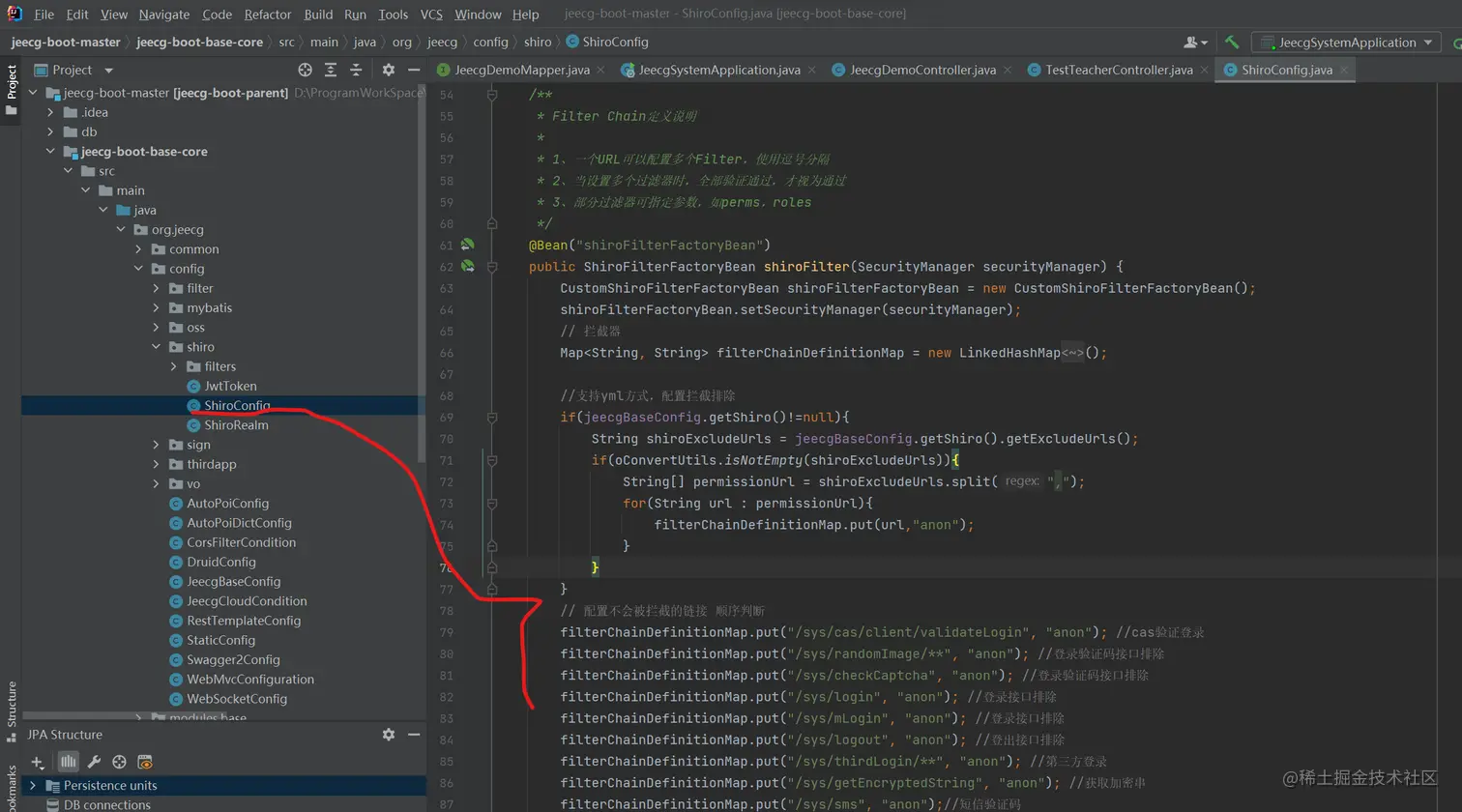The height and width of the screenshot is (812, 1462).
Task: Expand the thirdapp package
Action: [x=156, y=465]
